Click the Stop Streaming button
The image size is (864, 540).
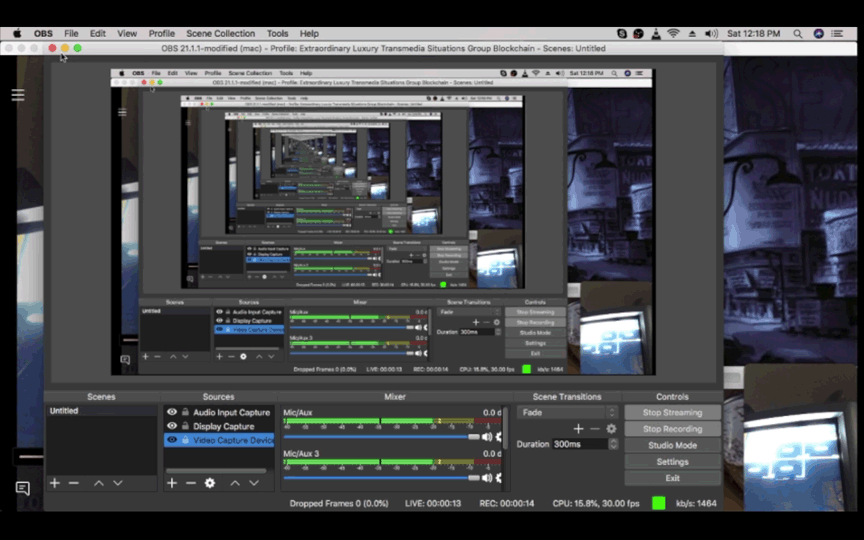[672, 412]
